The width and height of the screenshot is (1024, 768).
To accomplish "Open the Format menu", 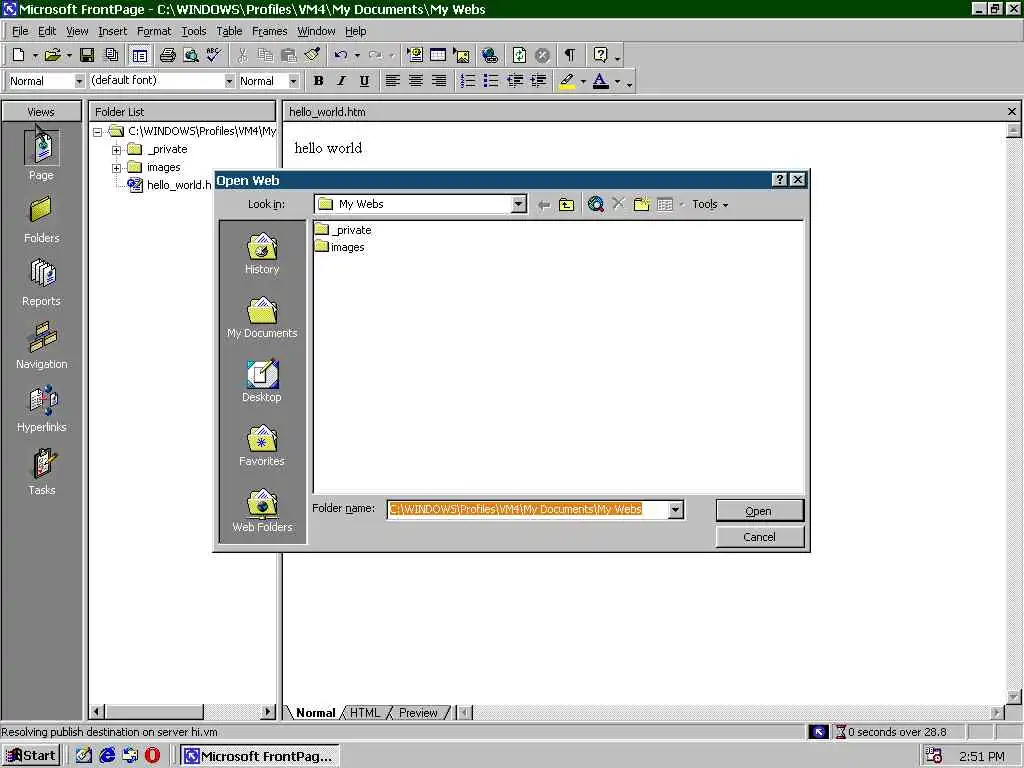I will [154, 31].
